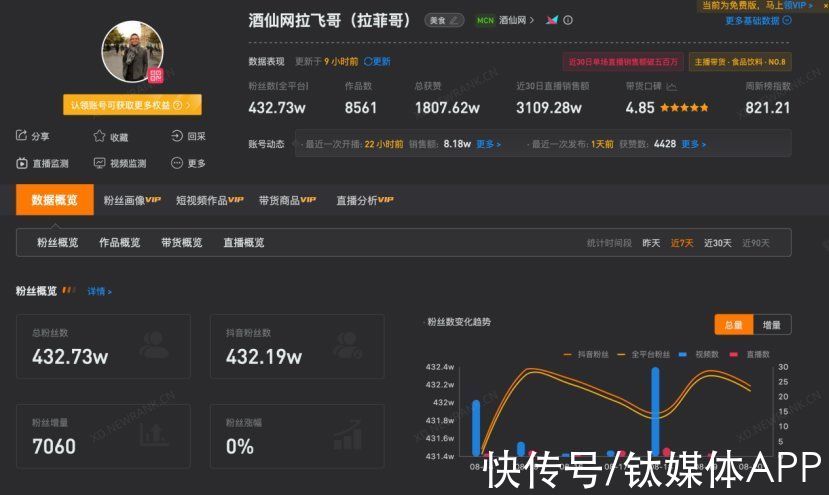Click the 收藏 star icon
The height and width of the screenshot is (495, 829).
tap(99, 136)
